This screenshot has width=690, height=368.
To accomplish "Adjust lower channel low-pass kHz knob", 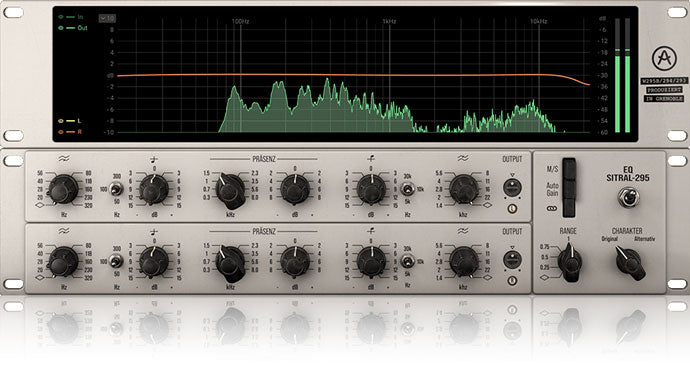I will [x=463, y=261].
